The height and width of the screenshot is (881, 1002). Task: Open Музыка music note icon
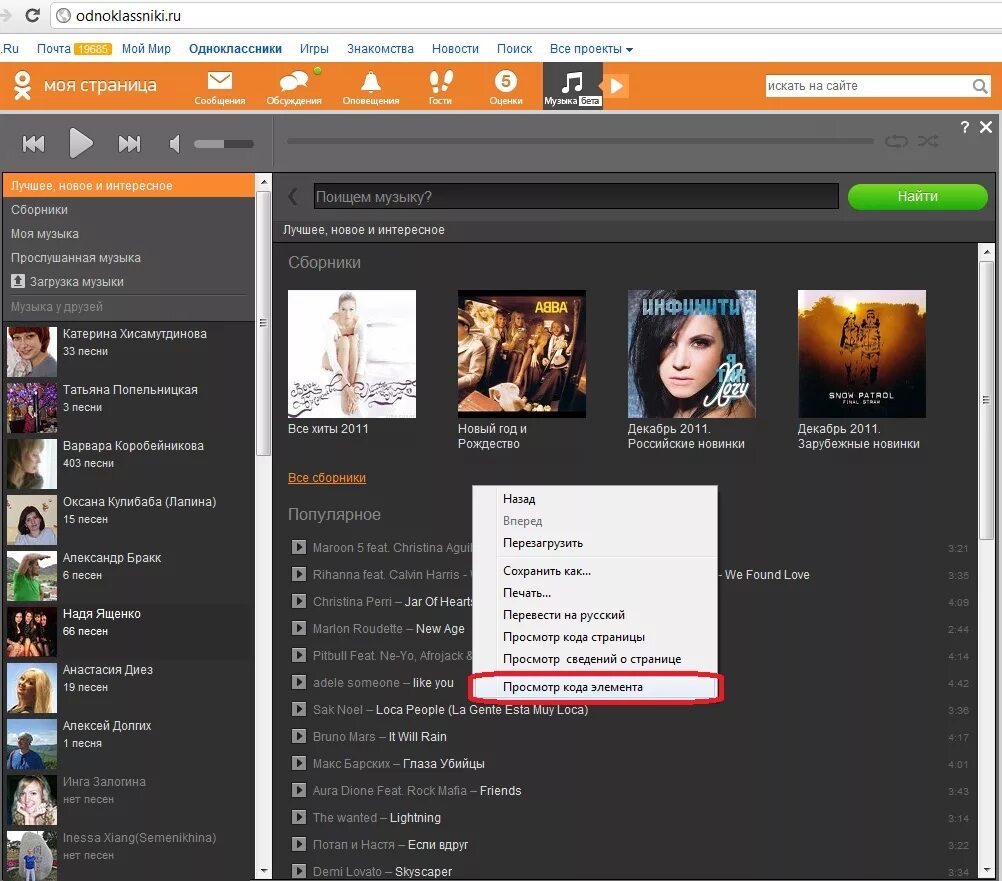click(x=572, y=86)
